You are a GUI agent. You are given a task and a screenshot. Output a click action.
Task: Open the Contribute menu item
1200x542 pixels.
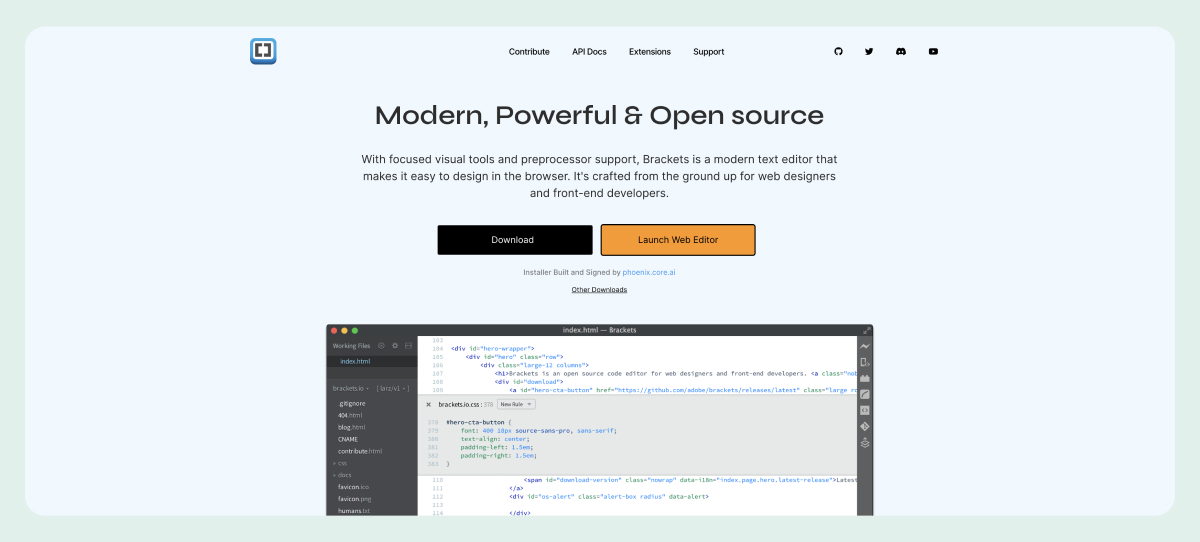(529, 52)
